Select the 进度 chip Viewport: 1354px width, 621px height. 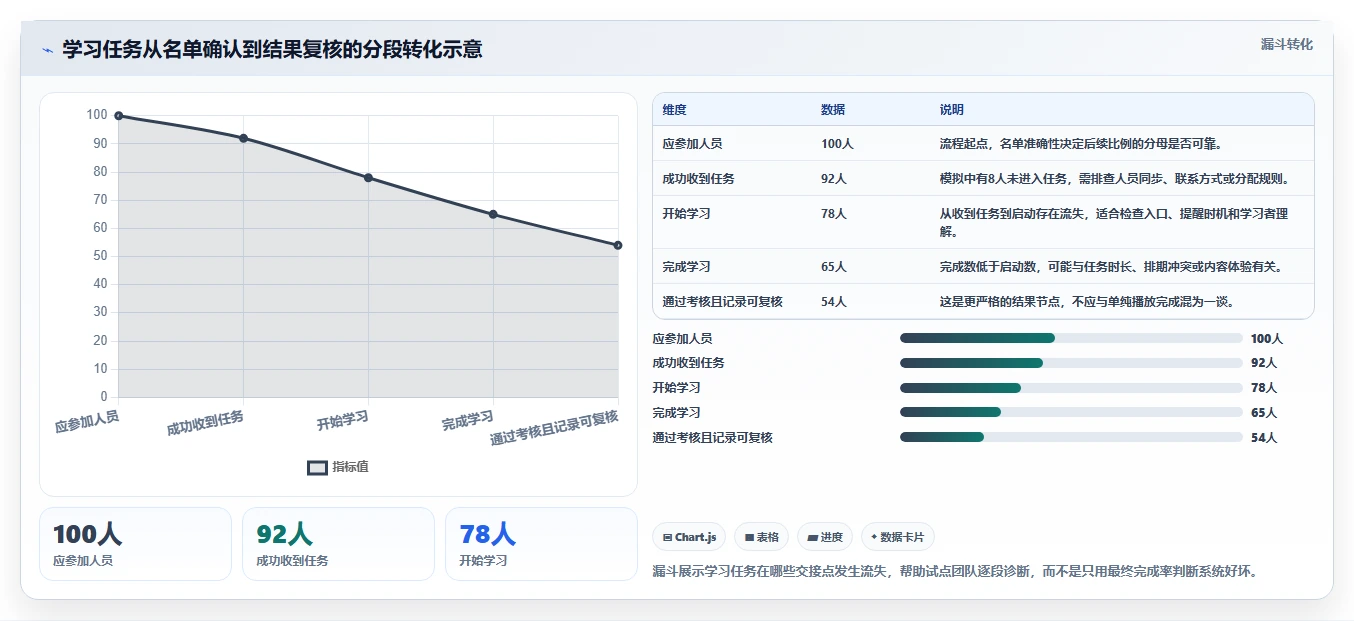(x=825, y=537)
